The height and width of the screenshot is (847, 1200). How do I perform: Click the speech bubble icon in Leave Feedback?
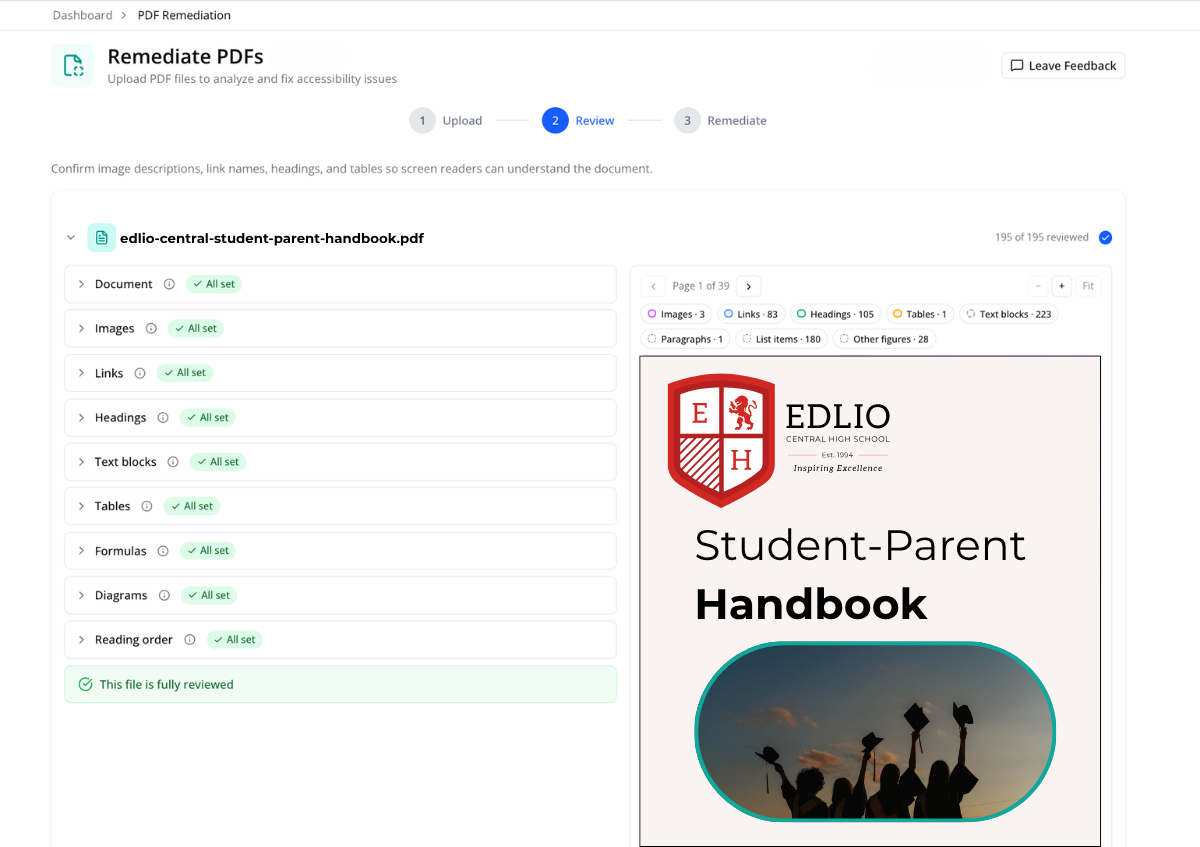tap(1017, 66)
